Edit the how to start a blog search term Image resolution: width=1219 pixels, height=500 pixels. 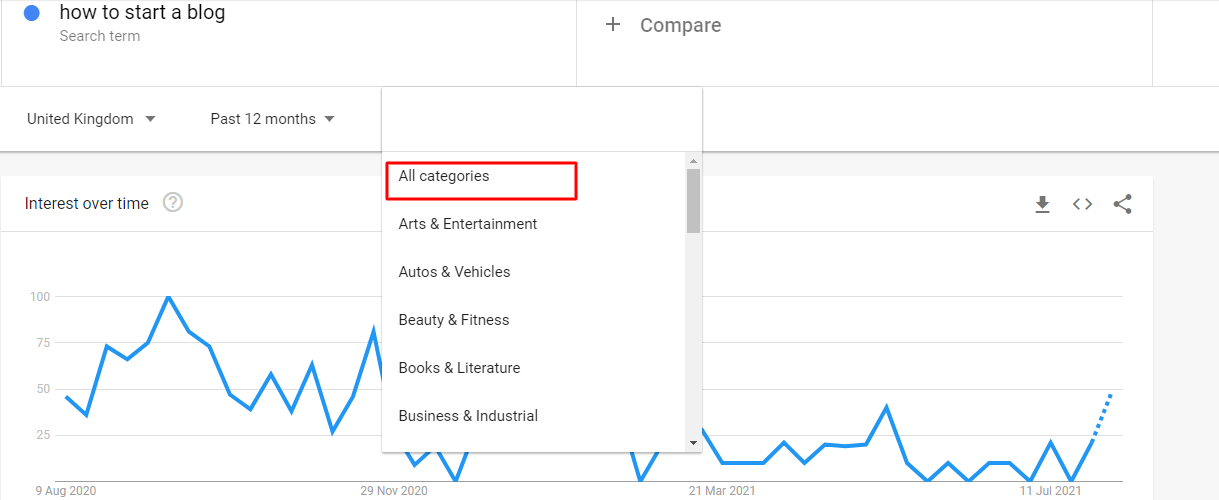coord(142,13)
